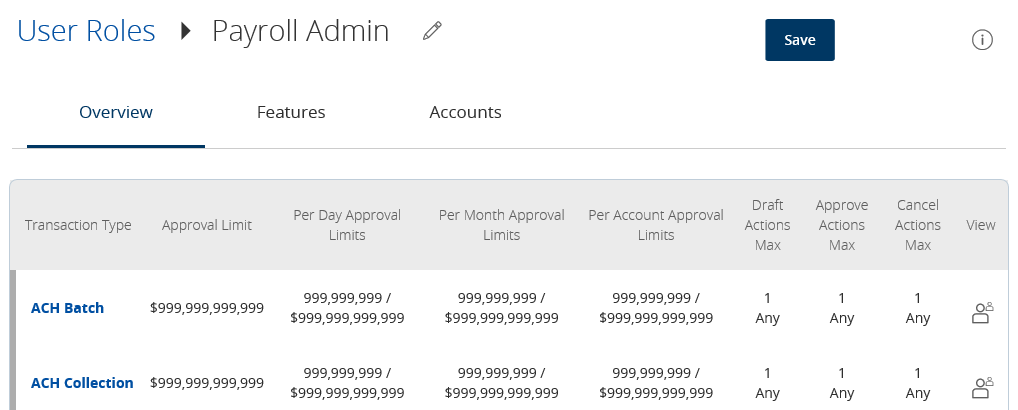Click the pencil icon to rename role
The width and height of the screenshot is (1018, 410).
(x=432, y=31)
